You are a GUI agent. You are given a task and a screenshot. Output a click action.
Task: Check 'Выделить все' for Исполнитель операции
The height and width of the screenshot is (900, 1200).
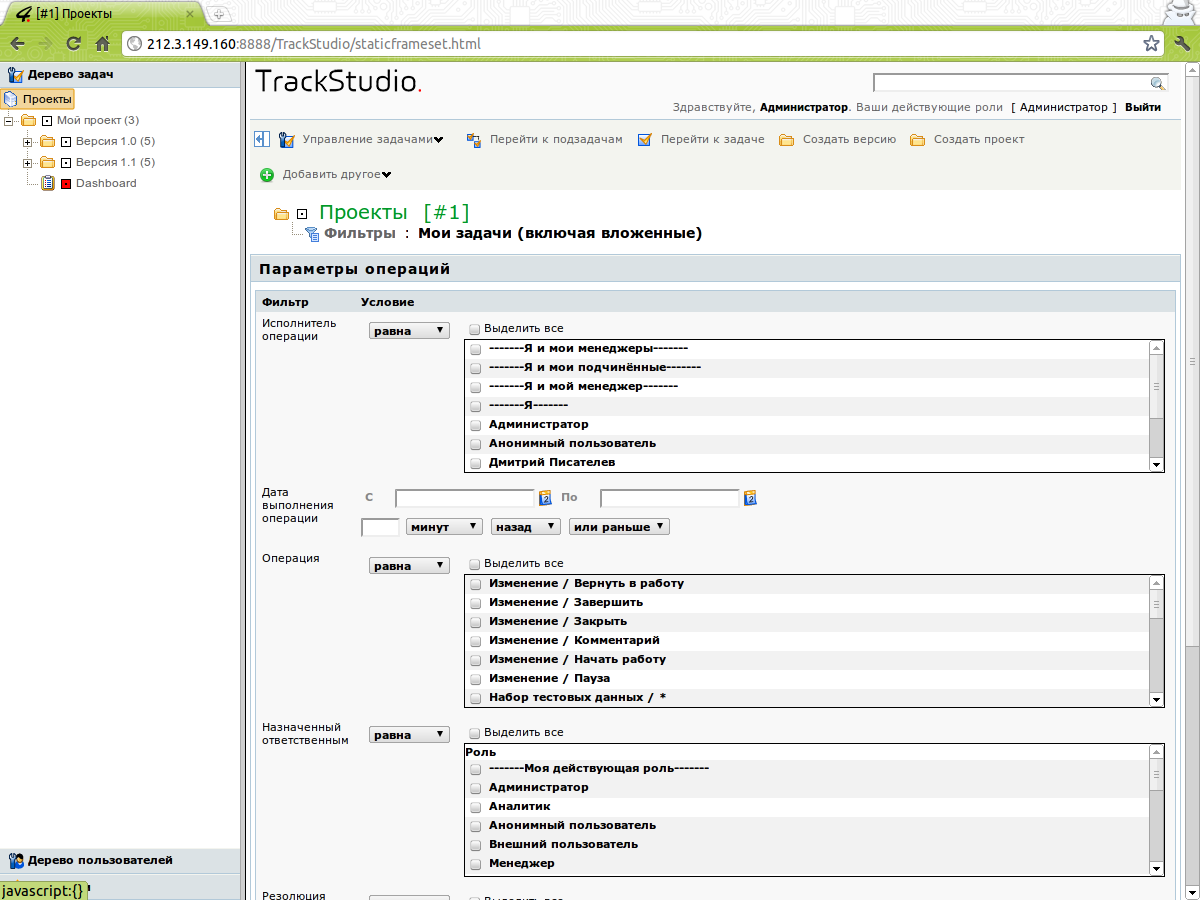point(475,329)
